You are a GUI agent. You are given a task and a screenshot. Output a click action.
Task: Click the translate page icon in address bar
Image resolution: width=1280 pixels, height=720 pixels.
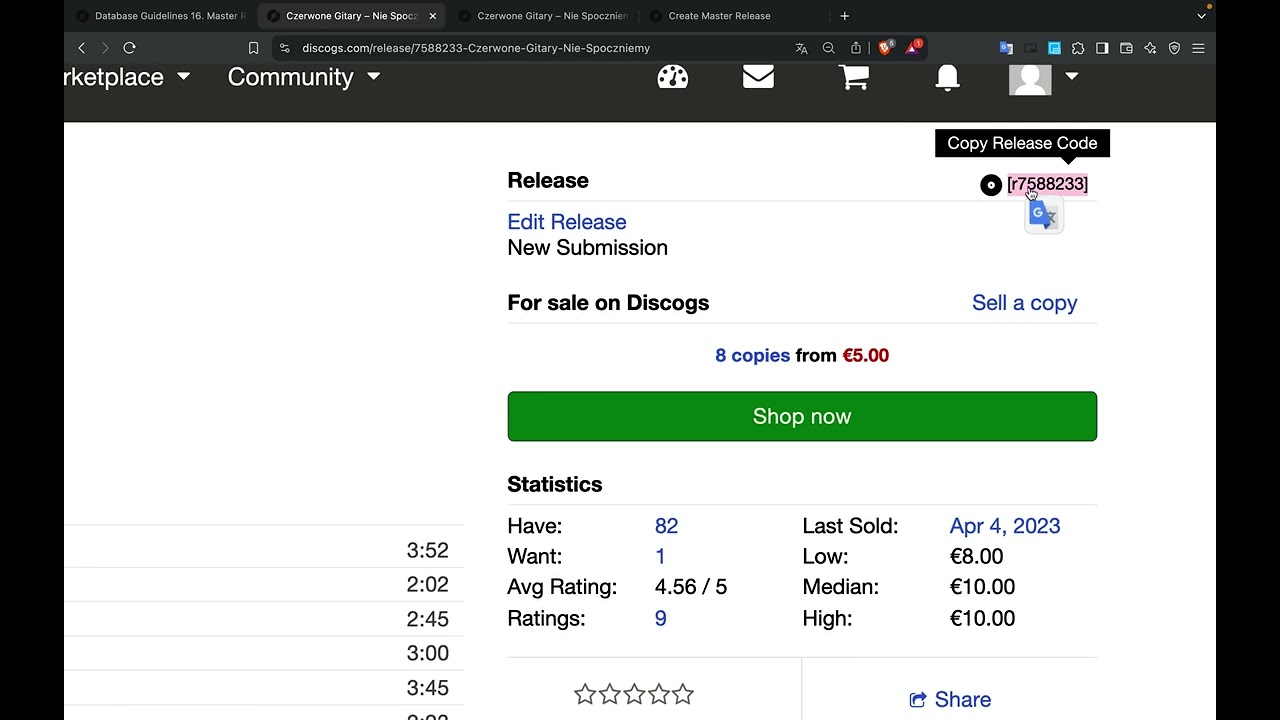point(801,48)
